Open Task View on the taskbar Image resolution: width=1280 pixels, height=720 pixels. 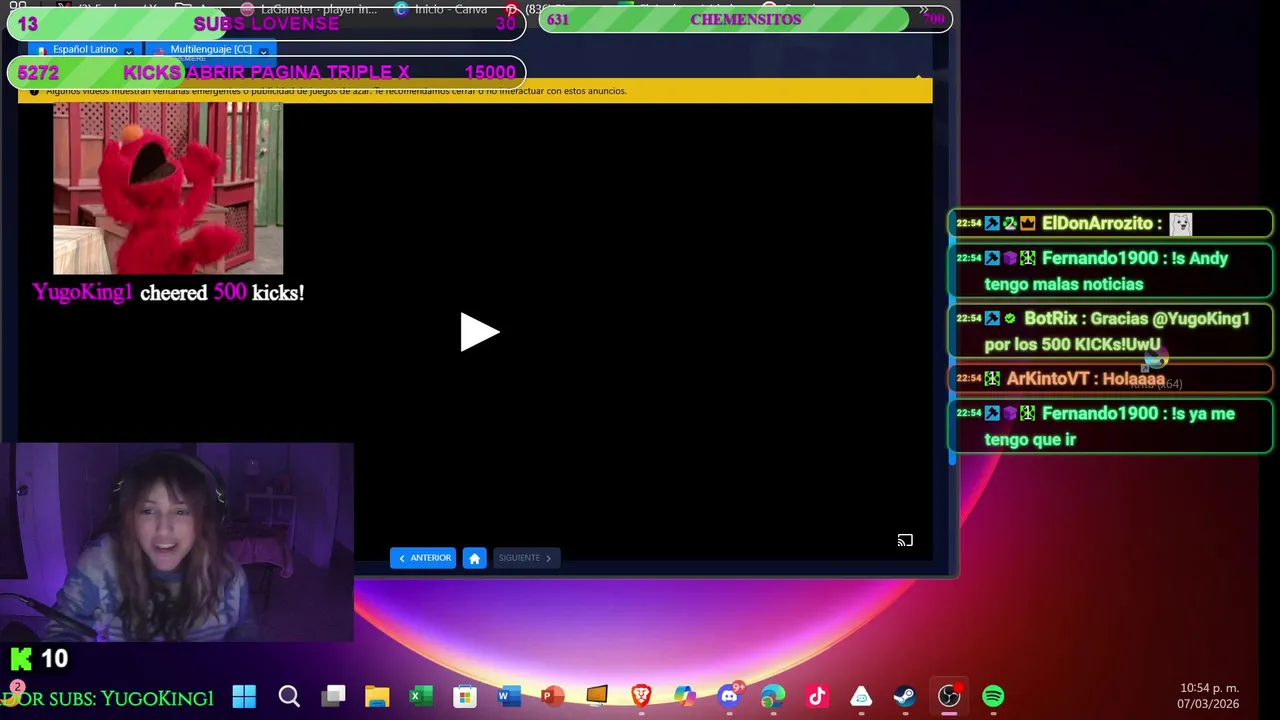(334, 695)
